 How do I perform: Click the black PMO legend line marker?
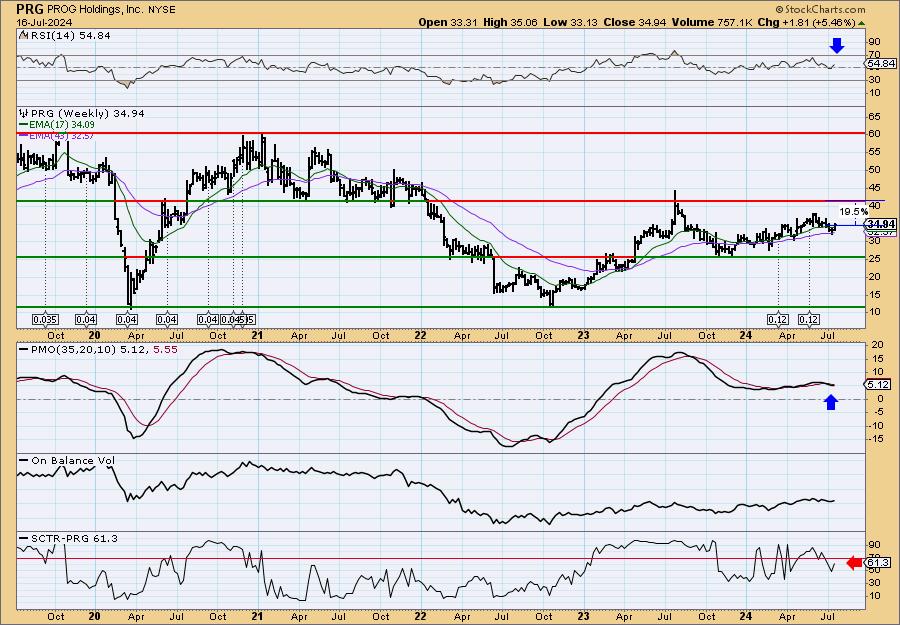tap(24, 349)
